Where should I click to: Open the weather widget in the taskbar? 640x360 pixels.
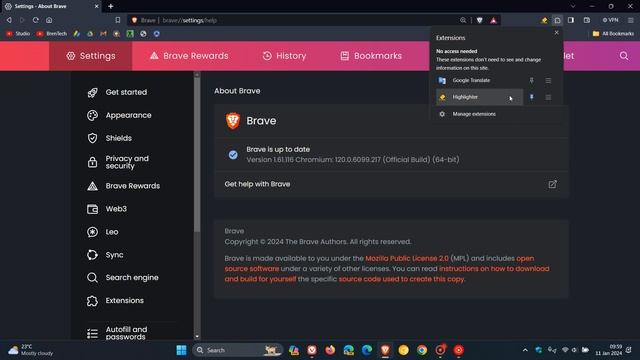(31, 350)
